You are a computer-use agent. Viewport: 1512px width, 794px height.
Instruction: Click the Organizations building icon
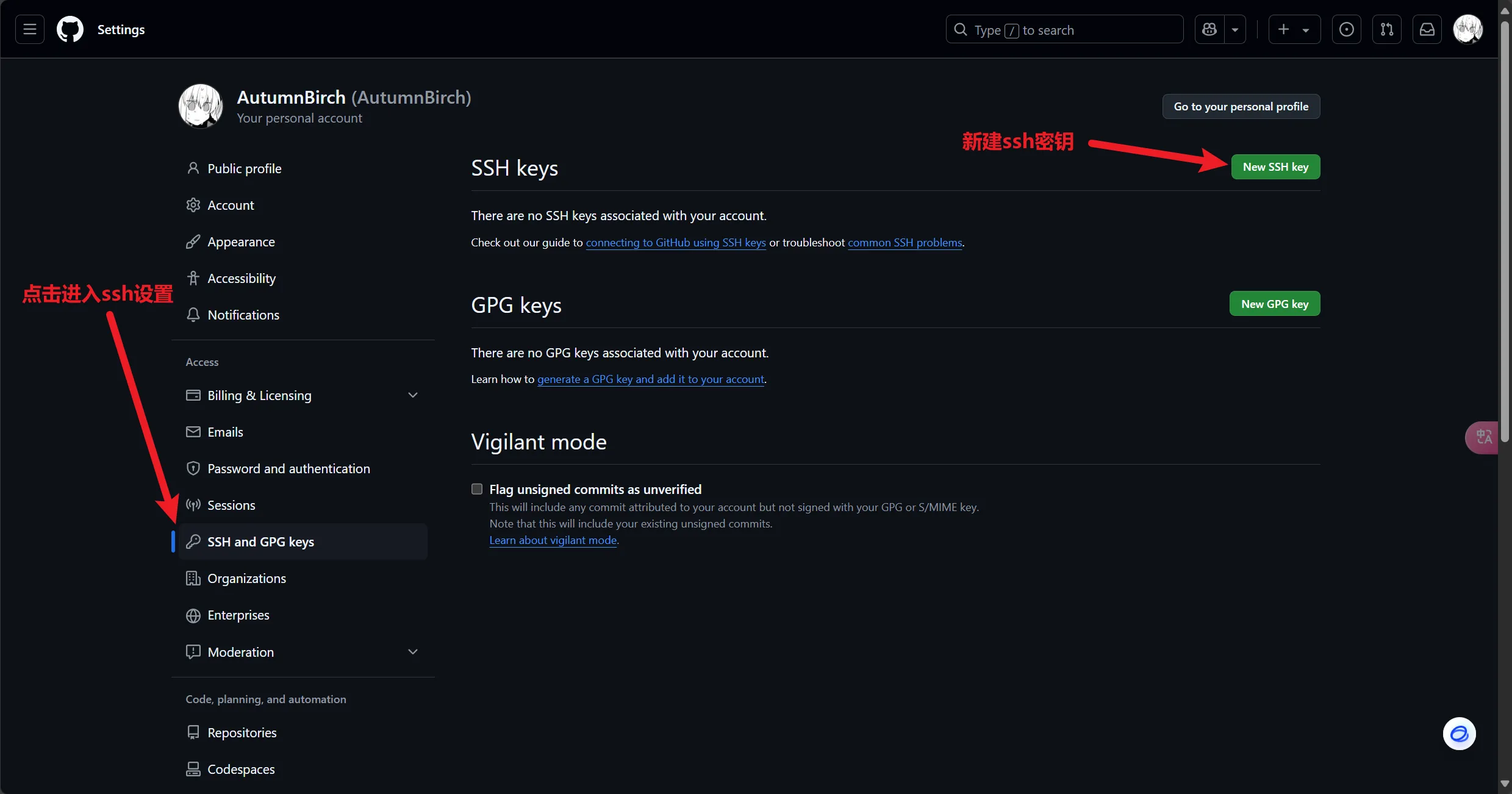pyautogui.click(x=193, y=578)
